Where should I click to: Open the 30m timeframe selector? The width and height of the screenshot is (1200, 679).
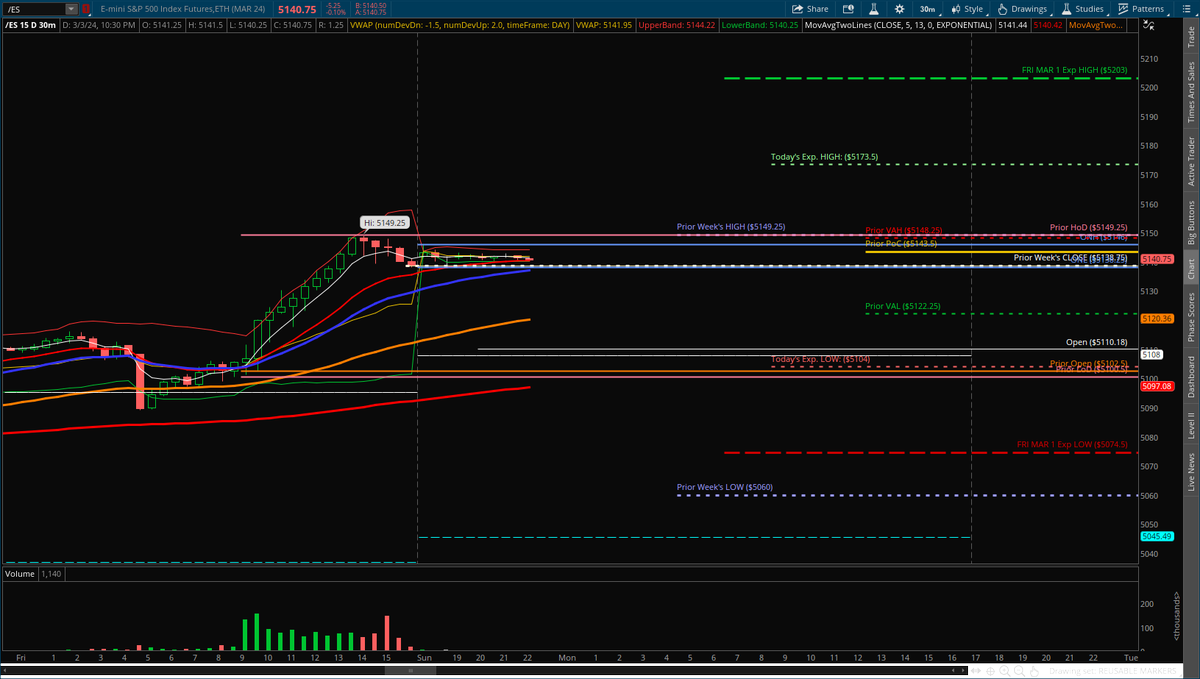point(928,9)
